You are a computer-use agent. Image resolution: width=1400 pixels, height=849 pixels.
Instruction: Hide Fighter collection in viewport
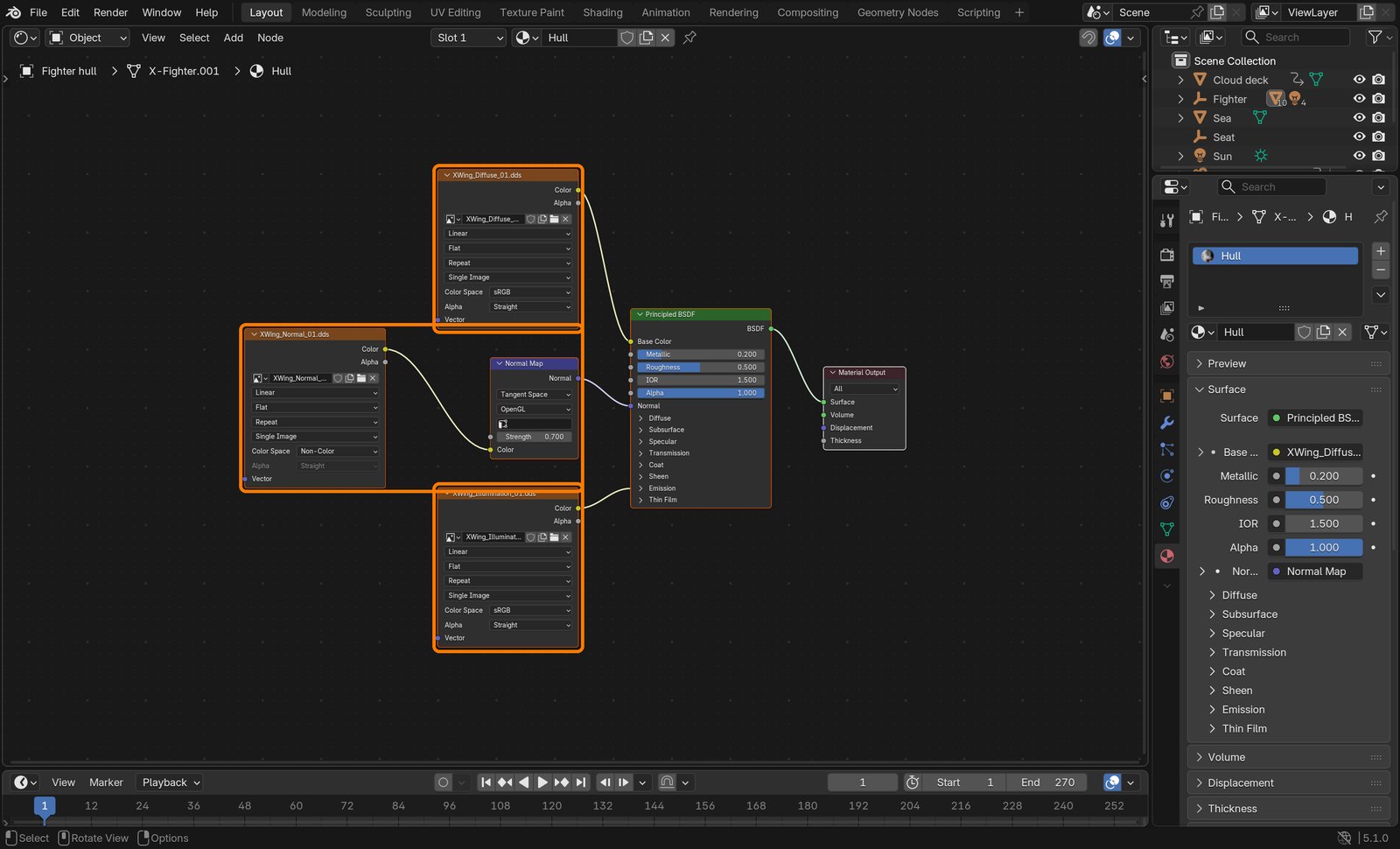click(1359, 99)
